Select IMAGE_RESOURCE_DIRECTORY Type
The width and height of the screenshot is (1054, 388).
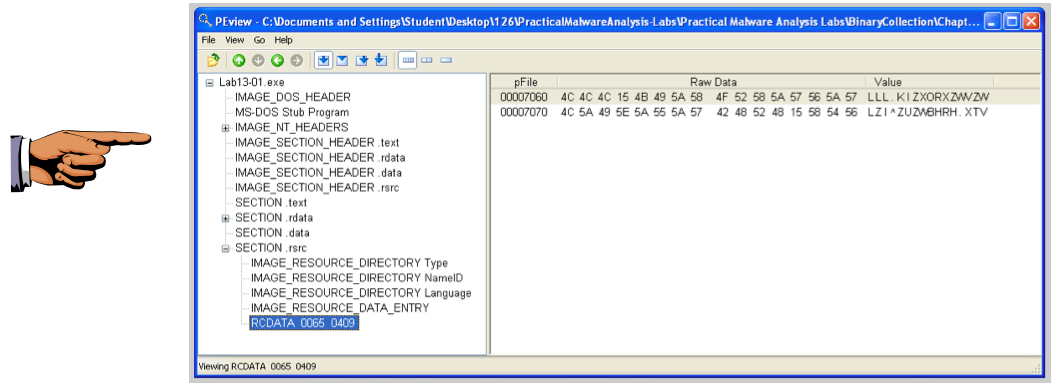[x=349, y=263]
